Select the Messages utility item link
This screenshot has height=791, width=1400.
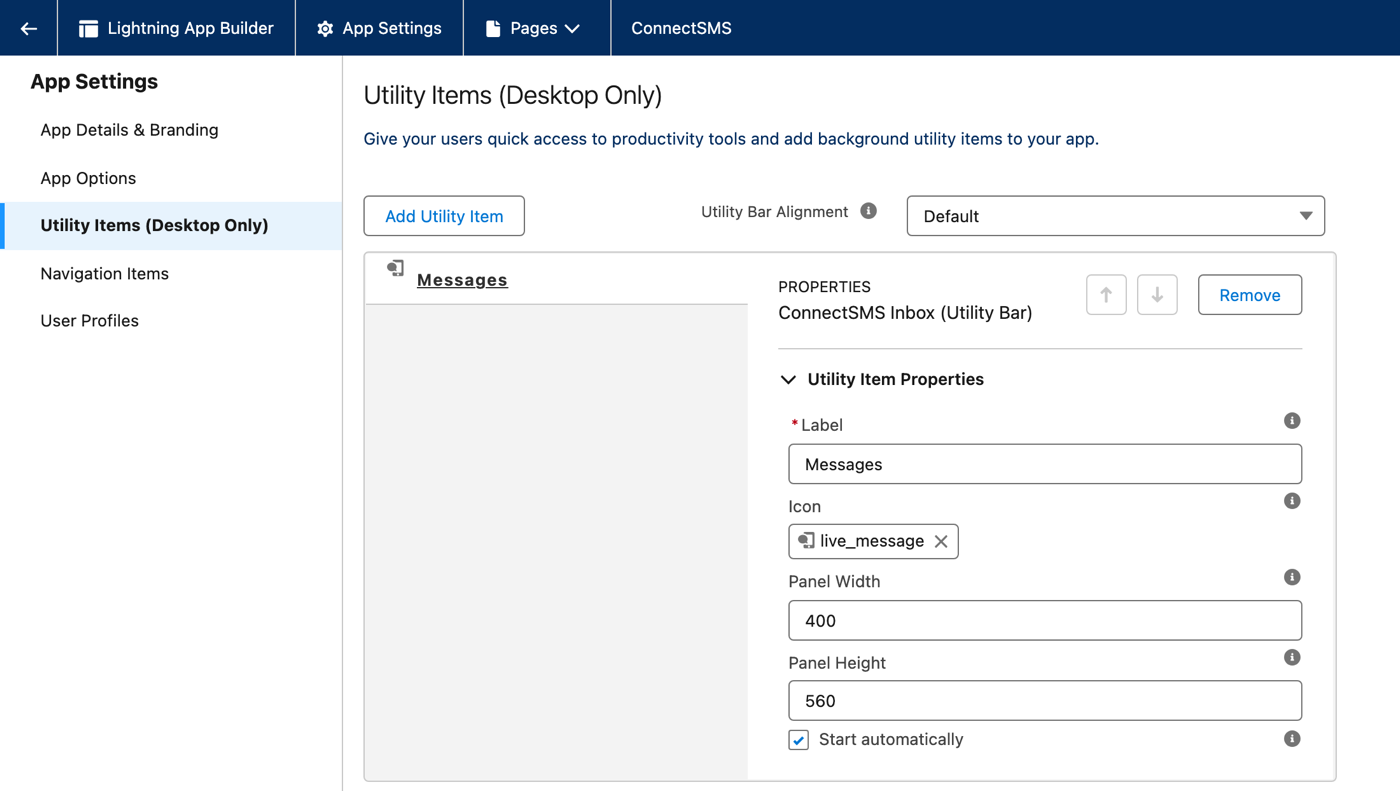pyautogui.click(x=462, y=280)
